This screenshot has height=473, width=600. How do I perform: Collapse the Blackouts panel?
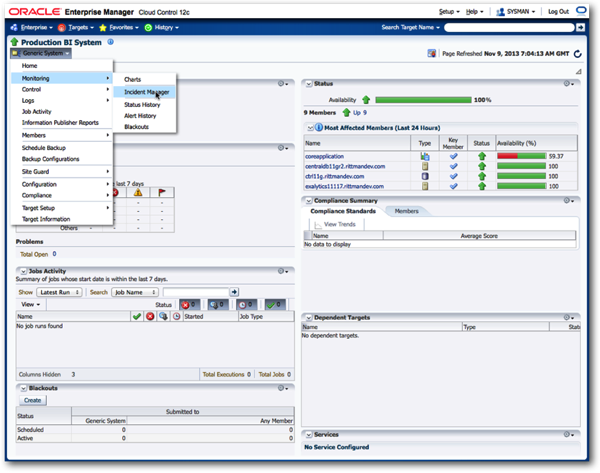coord(23,388)
